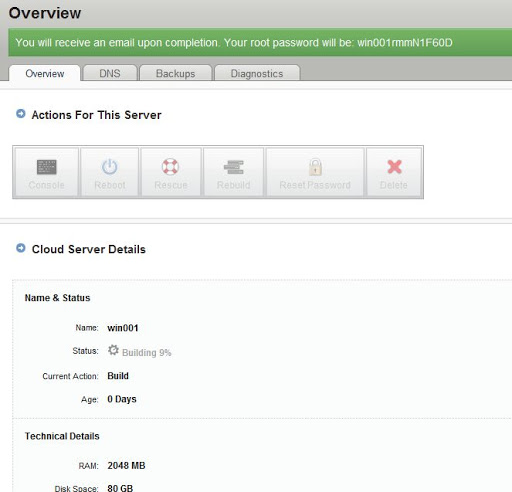Click the Reset Password padlock icon

[x=315, y=167]
